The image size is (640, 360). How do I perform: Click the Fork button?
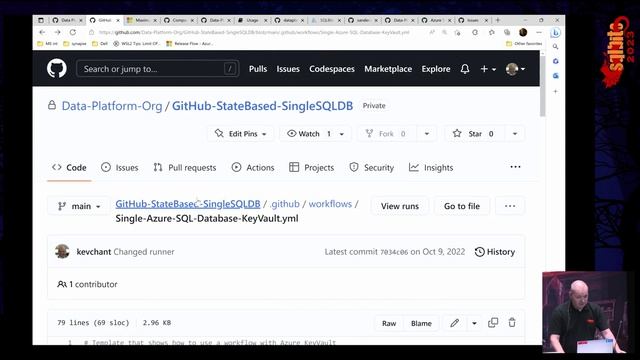(x=386, y=133)
